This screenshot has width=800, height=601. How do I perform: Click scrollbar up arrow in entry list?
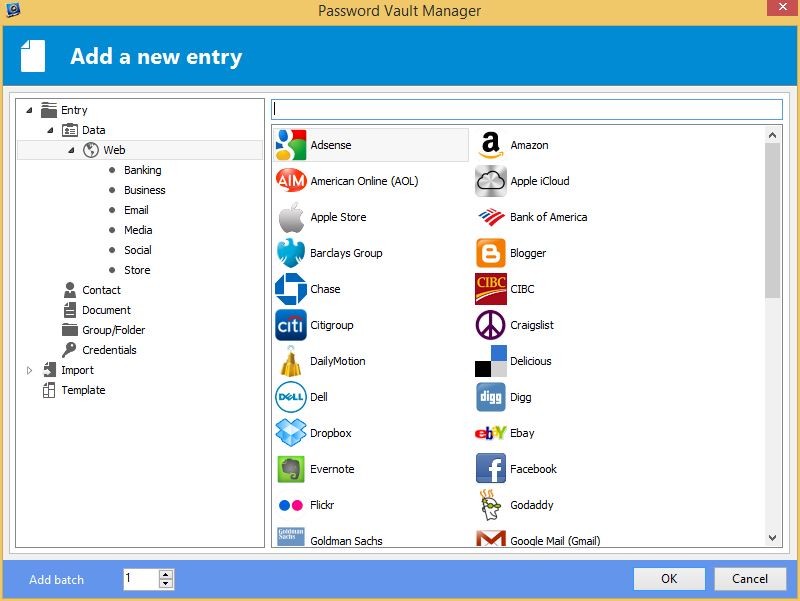tap(772, 135)
